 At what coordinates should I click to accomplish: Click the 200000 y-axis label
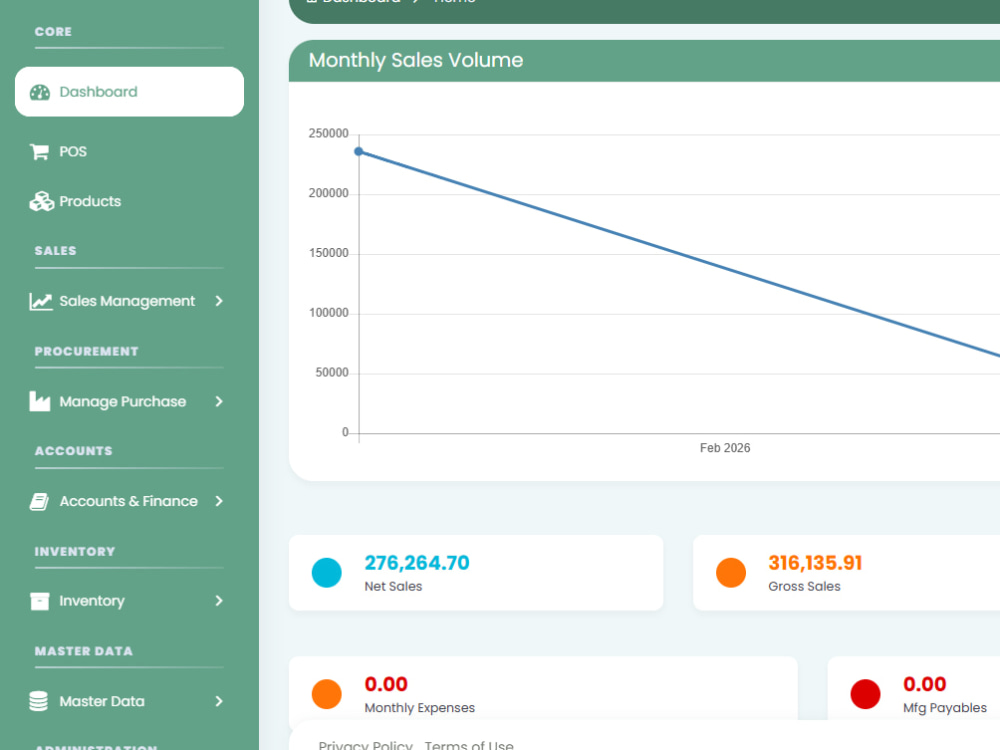[328, 193]
